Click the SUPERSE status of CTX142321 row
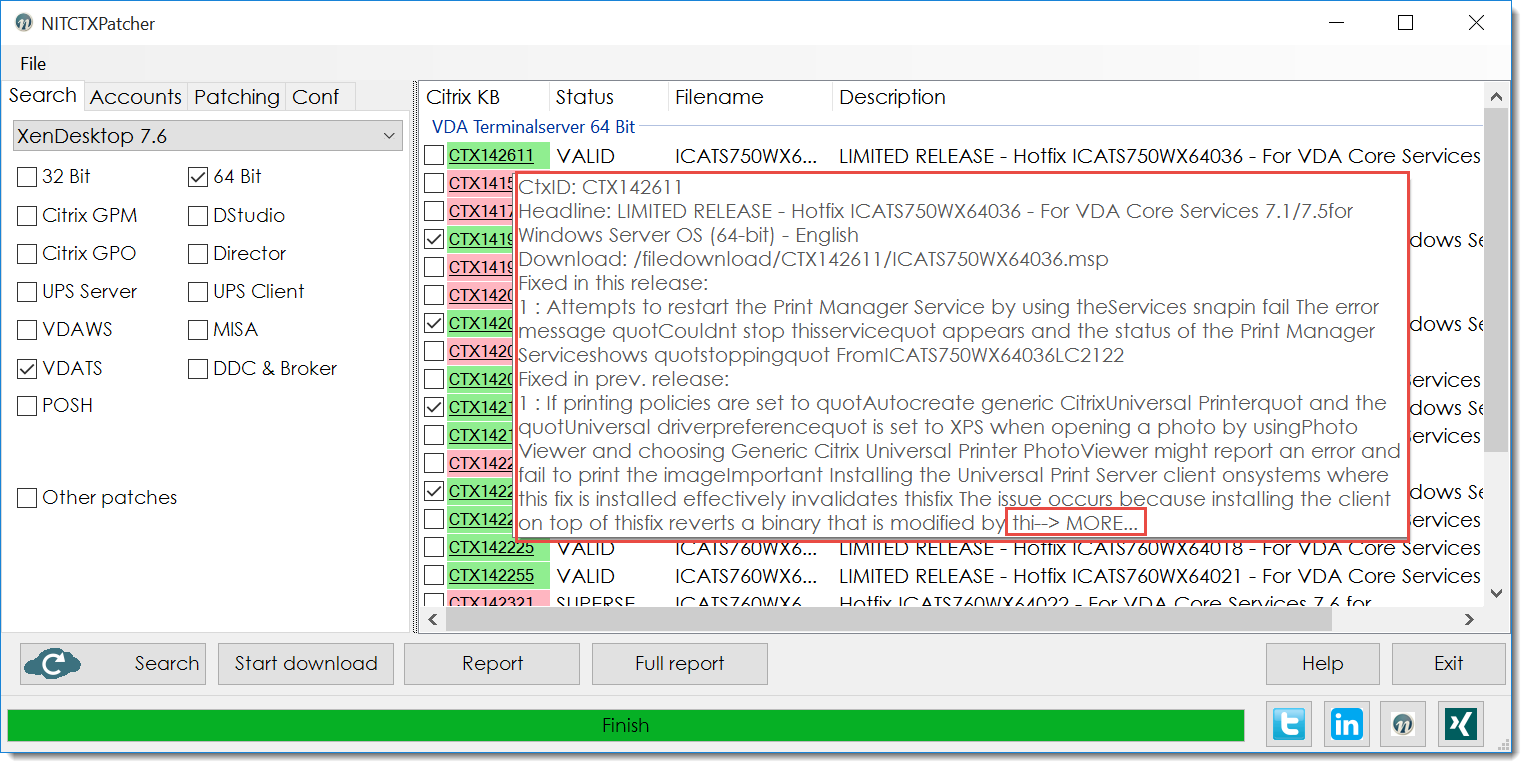This screenshot has width=1527, height=768. pos(596,602)
